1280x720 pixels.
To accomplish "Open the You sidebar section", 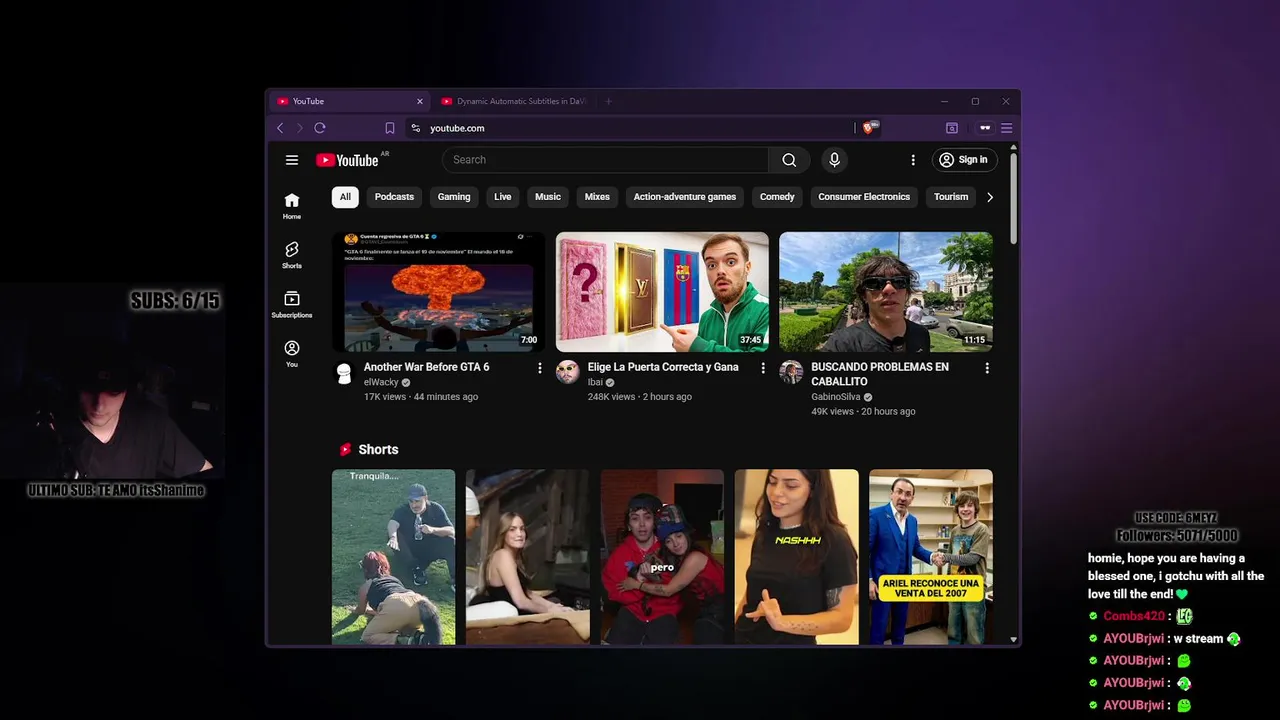I will pyautogui.click(x=292, y=354).
